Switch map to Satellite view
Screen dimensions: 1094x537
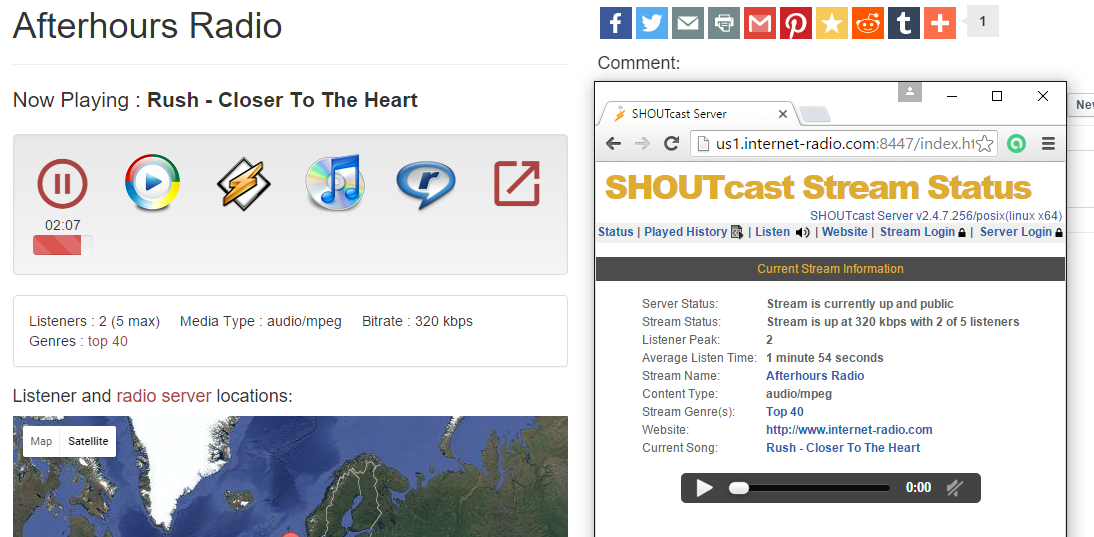click(x=88, y=441)
